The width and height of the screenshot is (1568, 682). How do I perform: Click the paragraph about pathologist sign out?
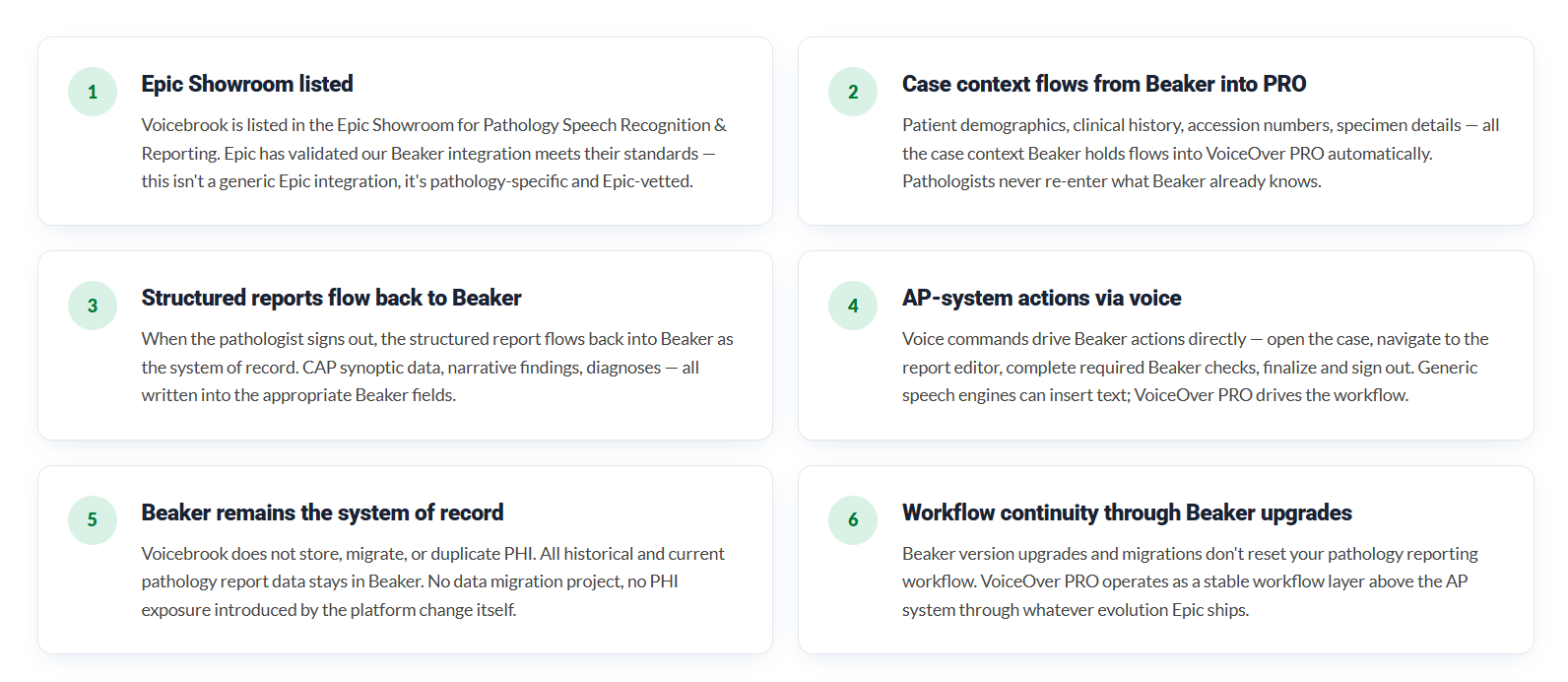click(437, 367)
